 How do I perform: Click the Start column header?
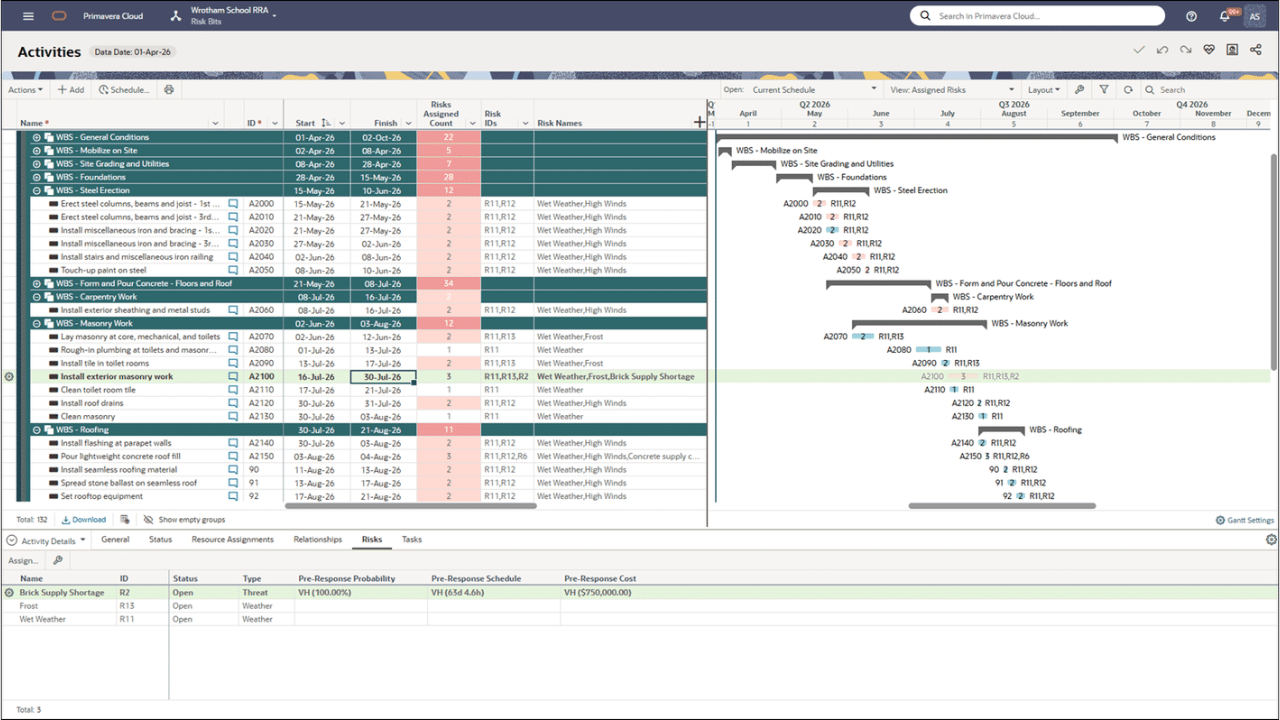click(304, 123)
